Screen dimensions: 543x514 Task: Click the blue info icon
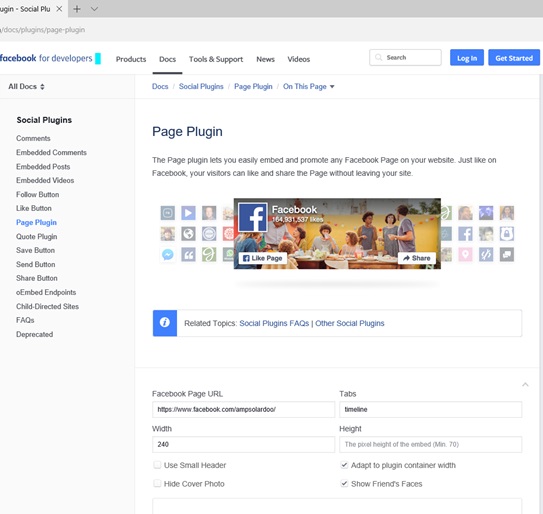[x=165, y=323]
